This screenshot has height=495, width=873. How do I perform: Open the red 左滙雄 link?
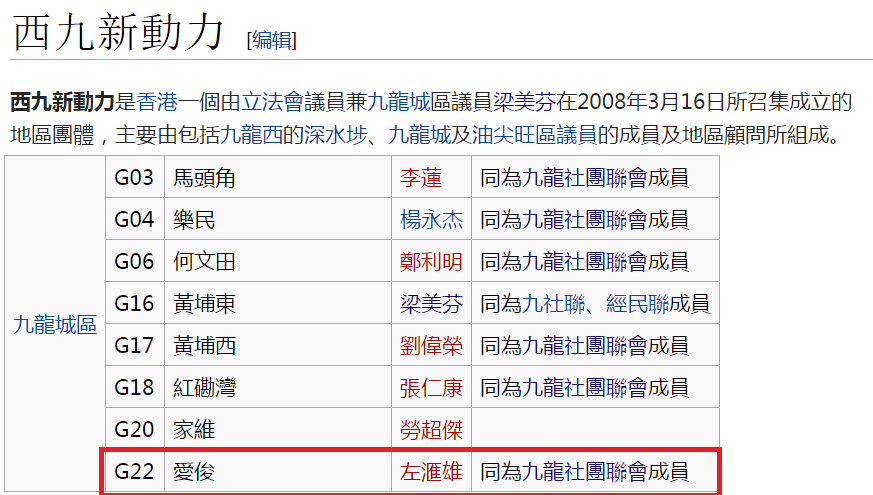coord(431,472)
